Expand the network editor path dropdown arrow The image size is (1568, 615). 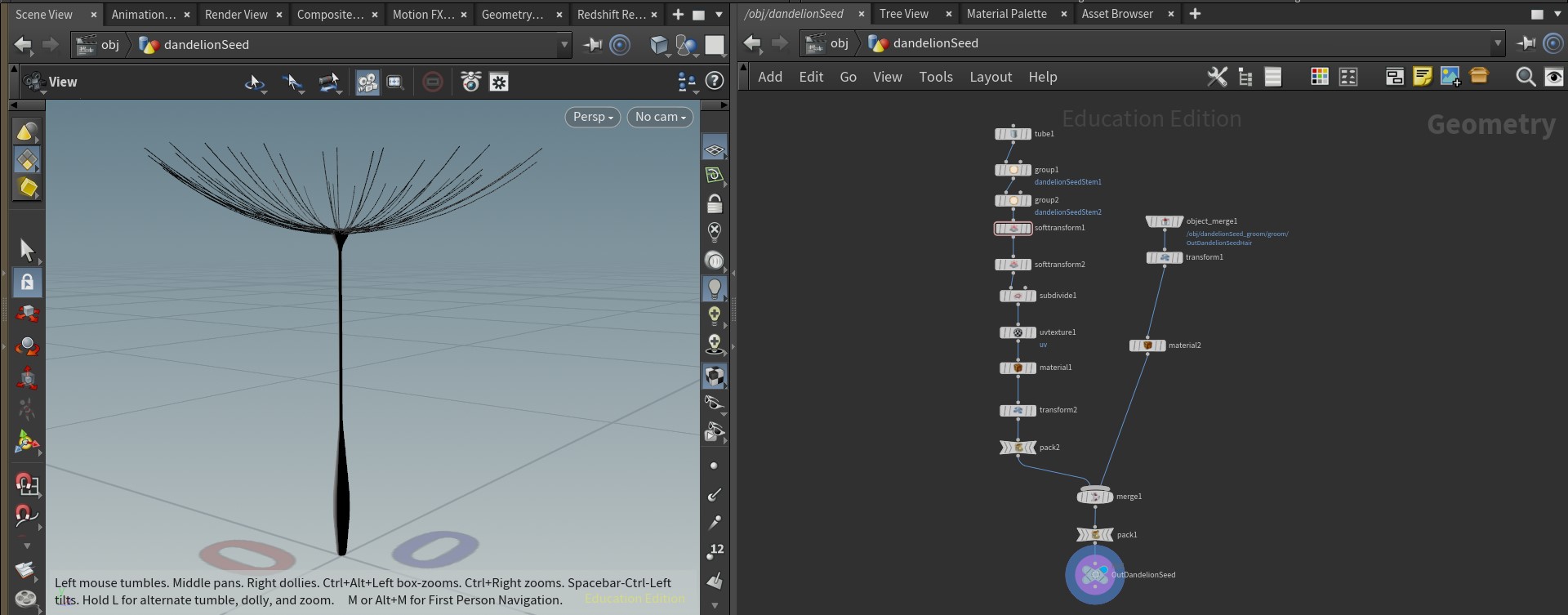tap(1497, 43)
